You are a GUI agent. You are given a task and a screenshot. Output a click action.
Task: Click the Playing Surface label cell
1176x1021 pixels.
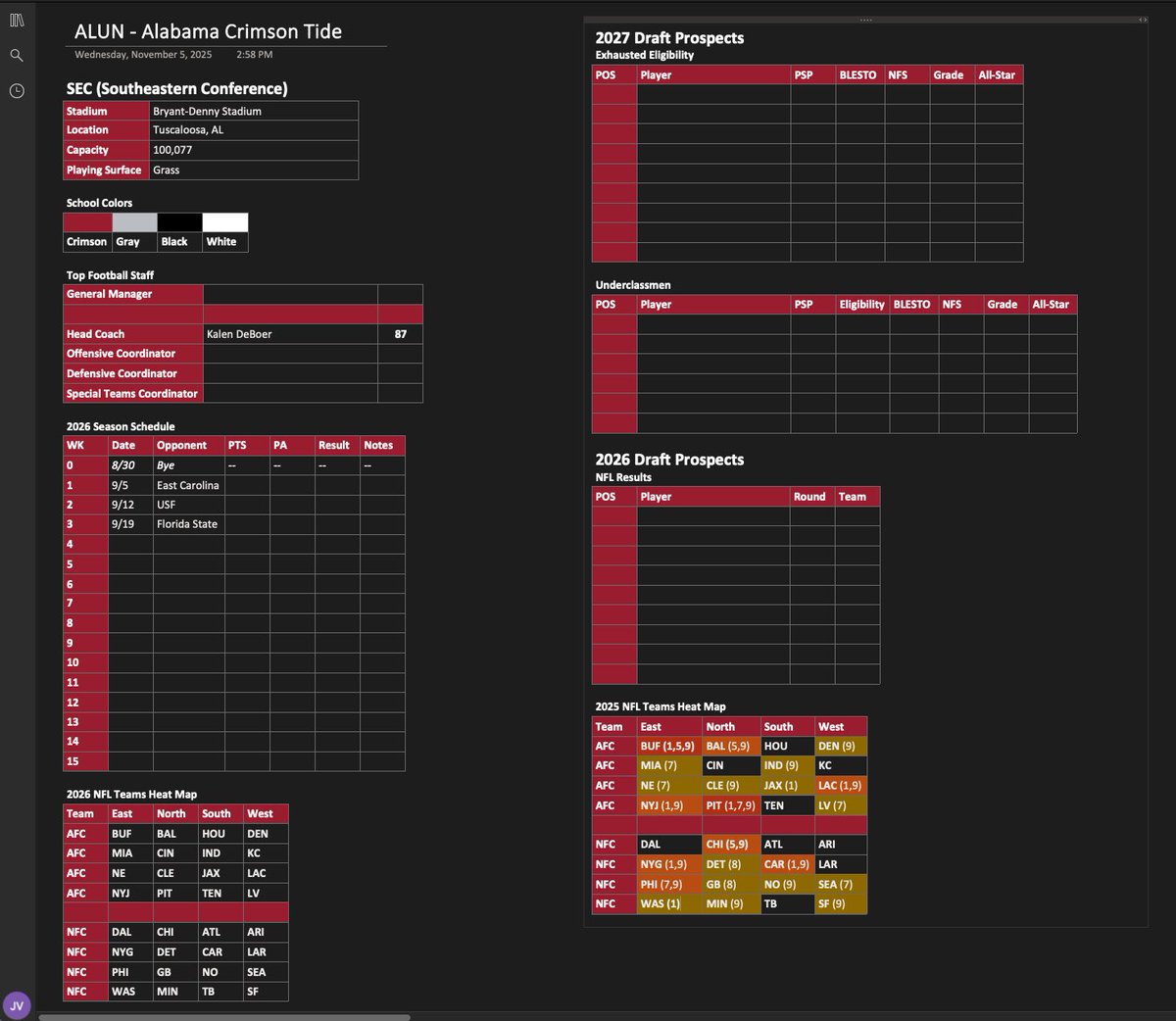[106, 170]
